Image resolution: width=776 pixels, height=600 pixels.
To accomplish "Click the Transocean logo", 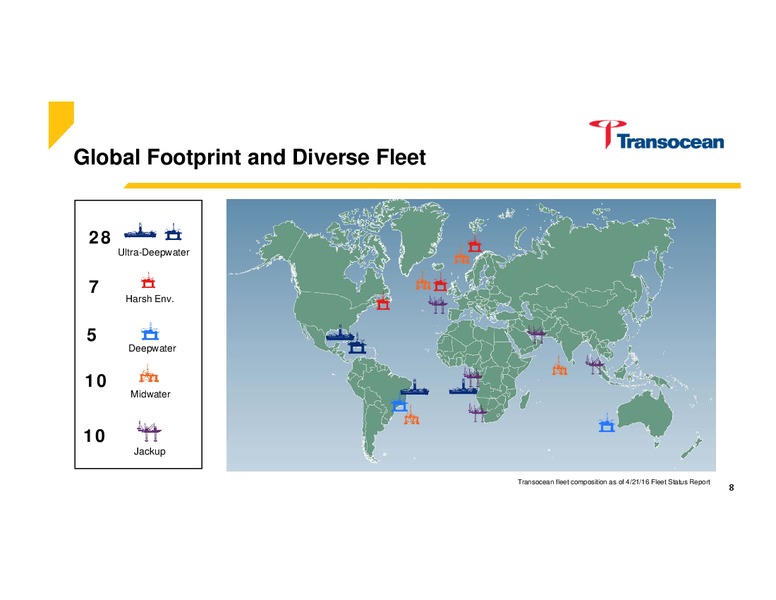I will [656, 134].
